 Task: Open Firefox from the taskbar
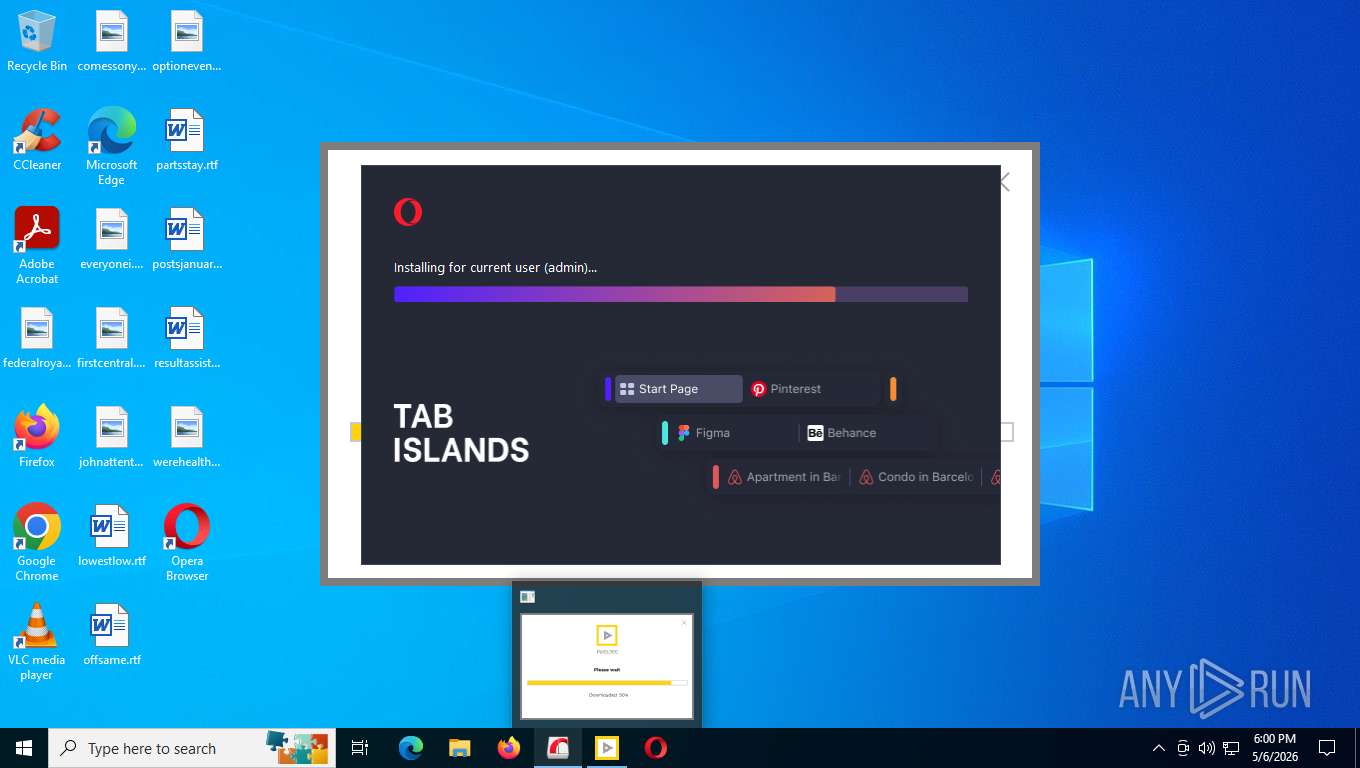pyautogui.click(x=509, y=748)
